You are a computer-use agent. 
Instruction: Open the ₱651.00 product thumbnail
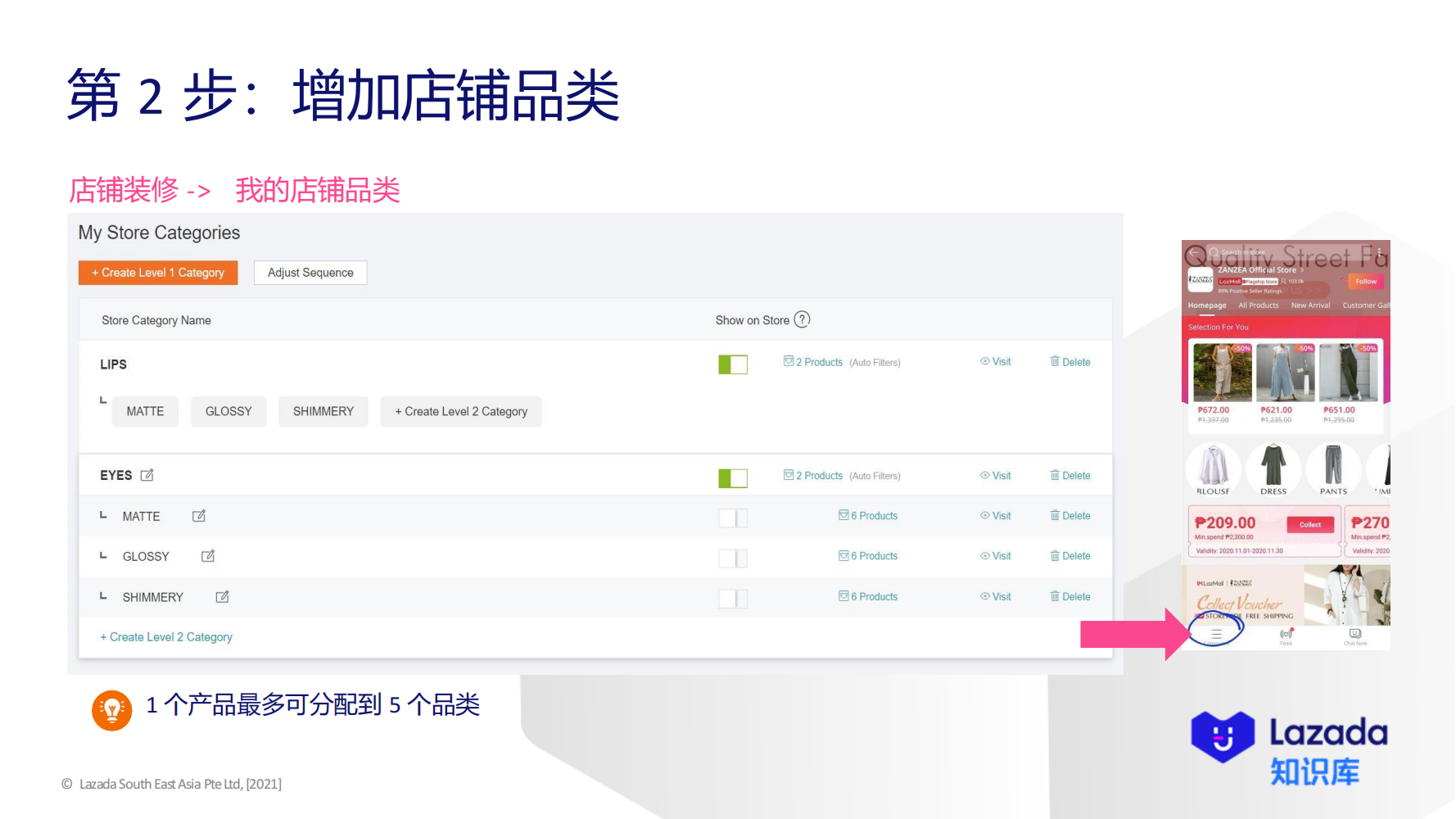[x=1349, y=373]
